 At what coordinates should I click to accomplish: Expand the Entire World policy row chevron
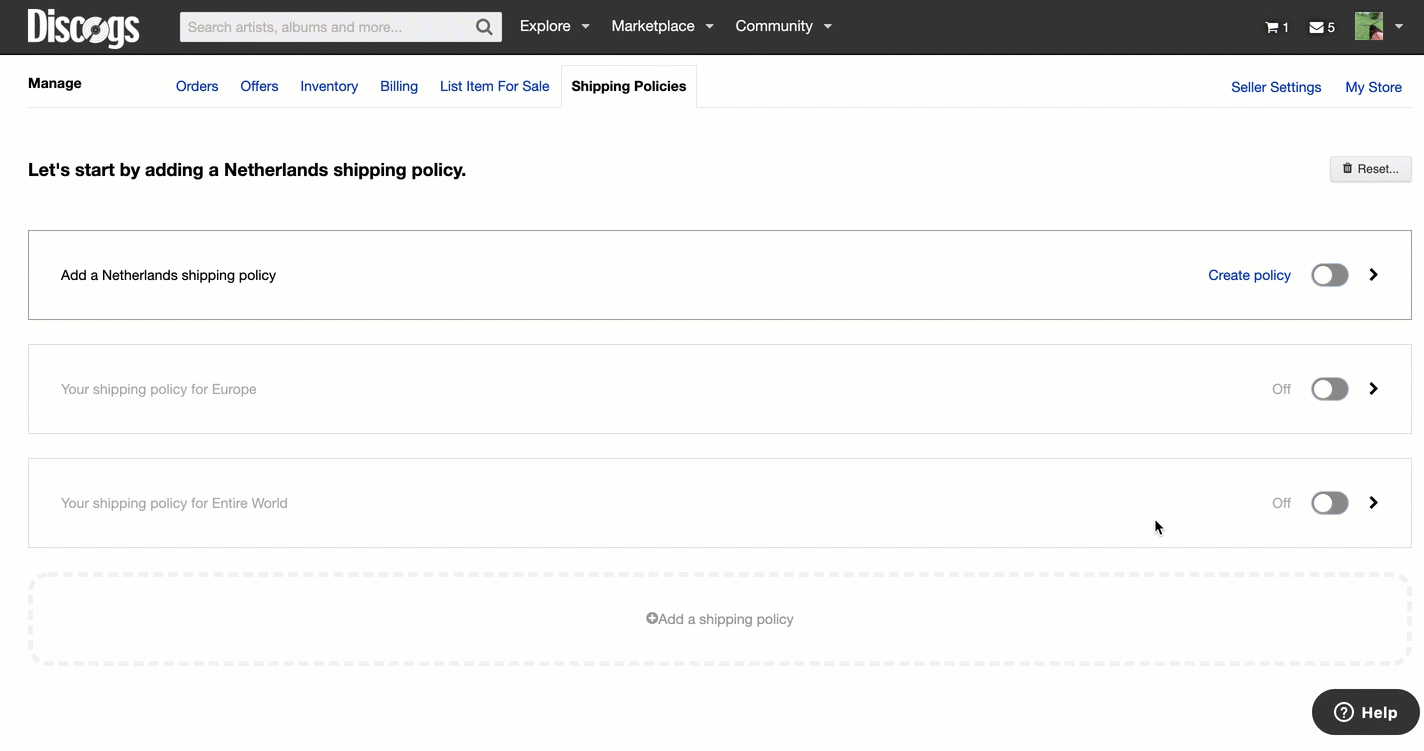pos(1374,503)
